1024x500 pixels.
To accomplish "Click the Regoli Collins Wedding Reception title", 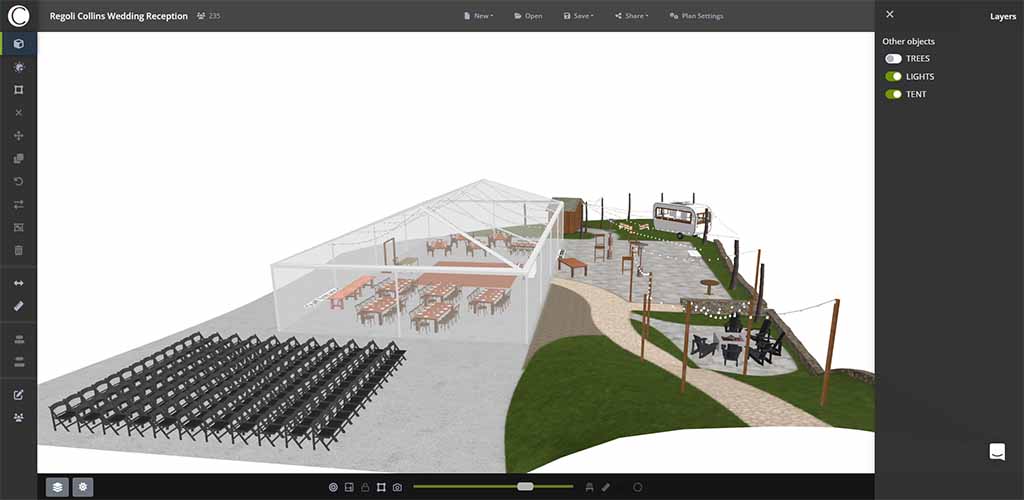I will coord(118,16).
